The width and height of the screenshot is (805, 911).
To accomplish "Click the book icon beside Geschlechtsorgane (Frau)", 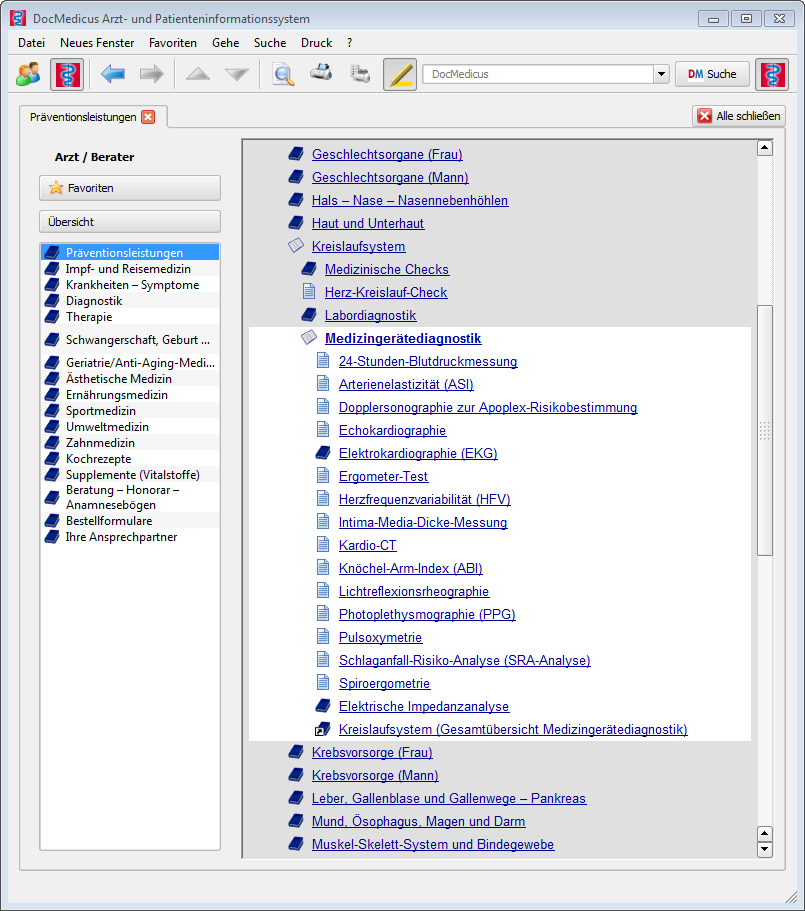I will pos(296,154).
